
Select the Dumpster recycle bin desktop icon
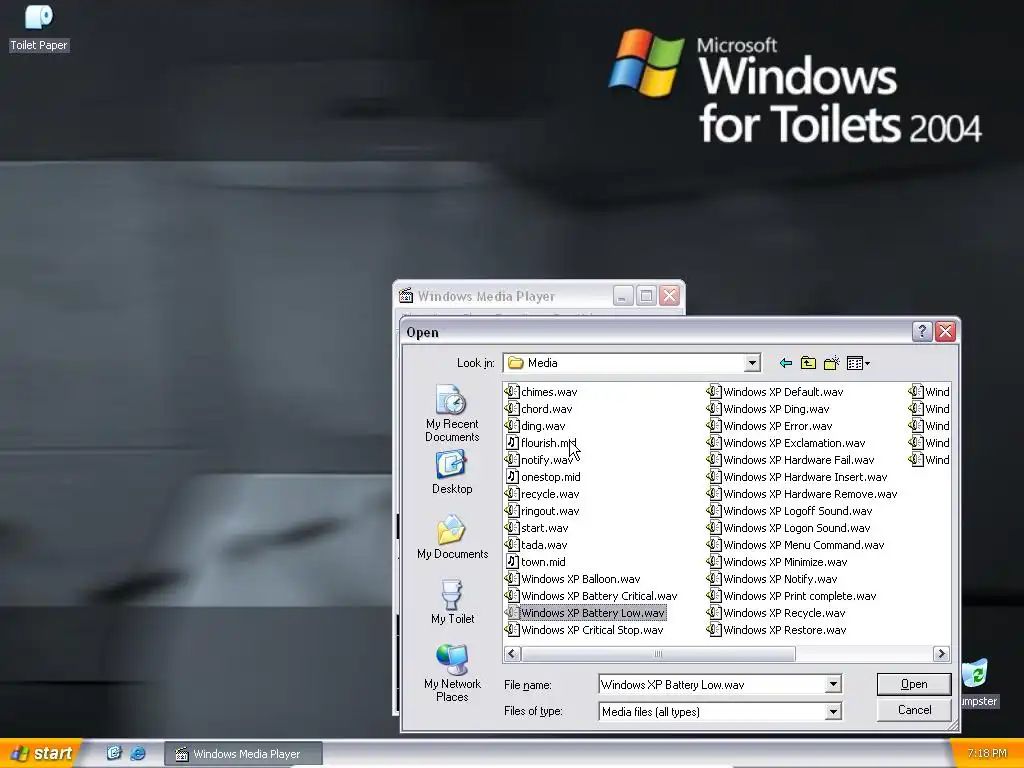point(978,682)
